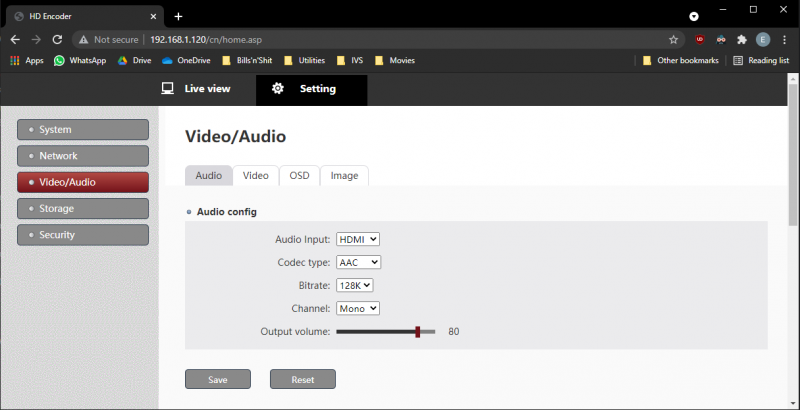This screenshot has width=800, height=410.
Task: Click the tab search dropdown circle icon
Action: (694, 16)
